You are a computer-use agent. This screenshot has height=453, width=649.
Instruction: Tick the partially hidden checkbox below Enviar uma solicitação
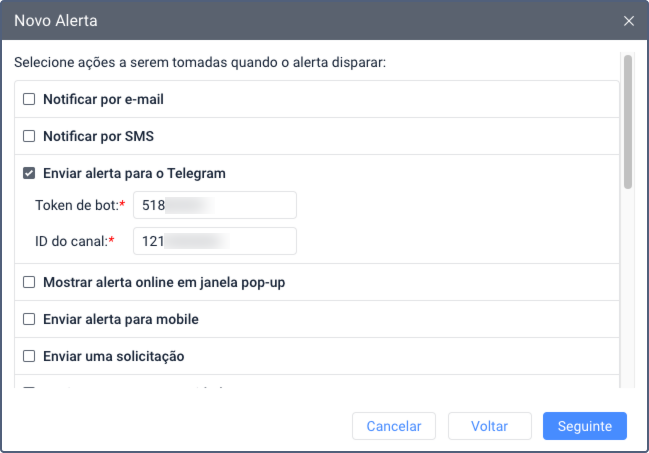(x=29, y=388)
